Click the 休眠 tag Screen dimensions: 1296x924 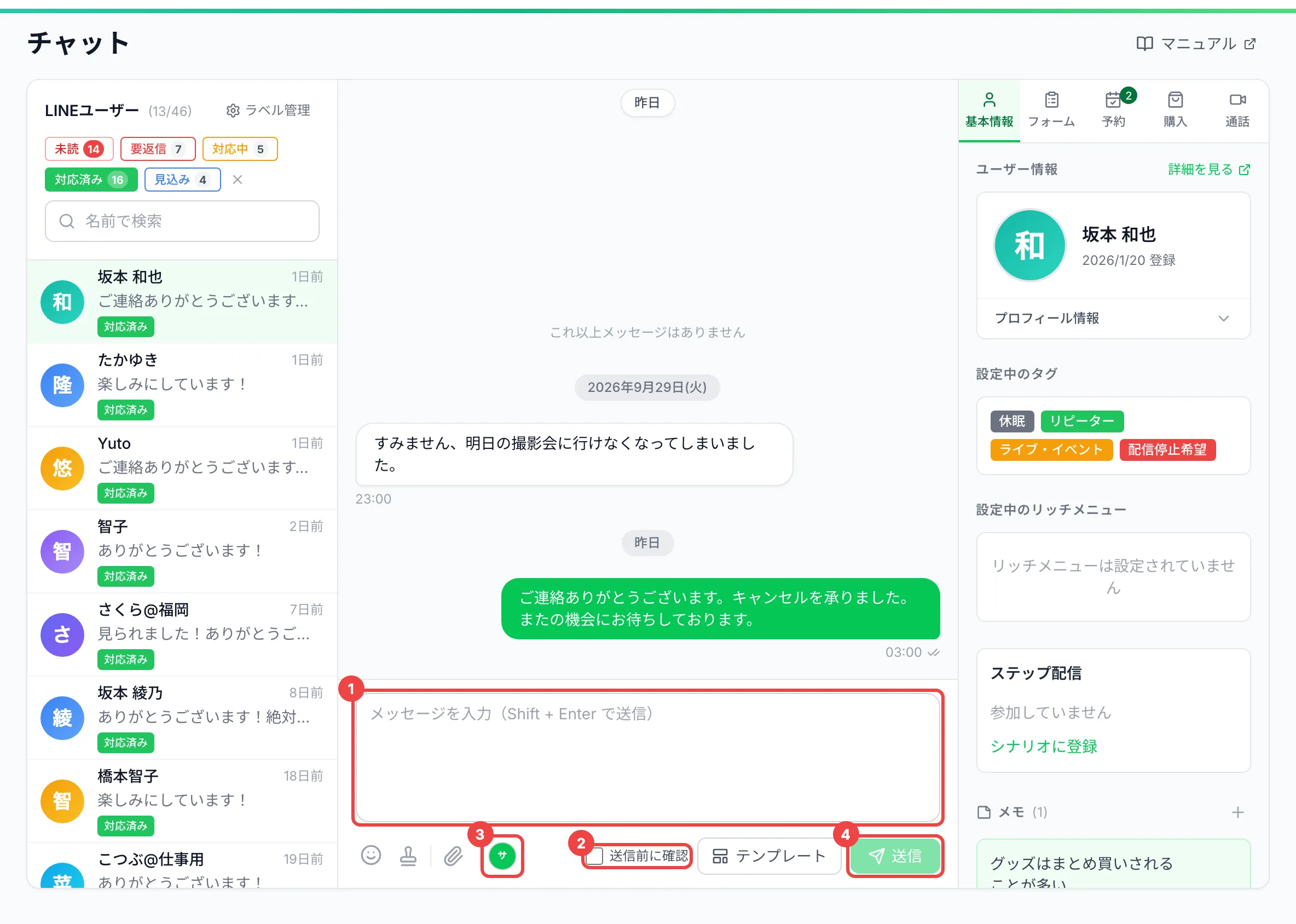pos(1012,421)
